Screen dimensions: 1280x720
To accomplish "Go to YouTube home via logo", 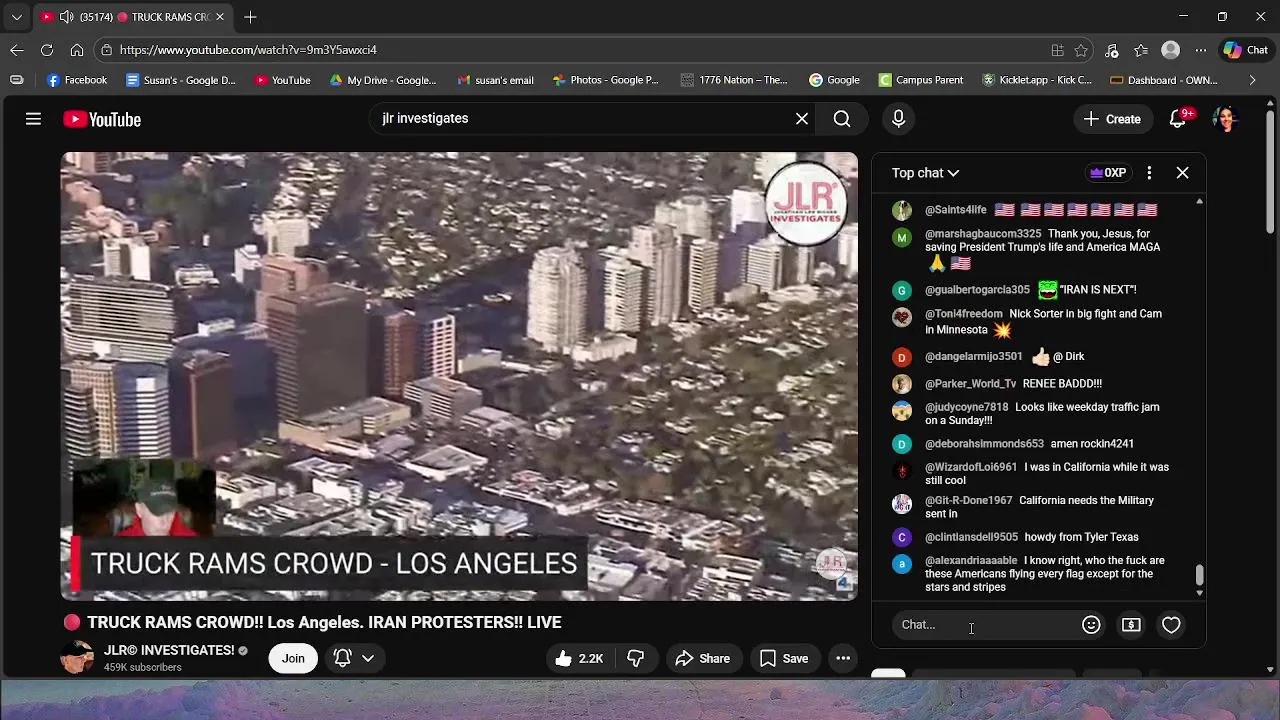I will 102,119.
